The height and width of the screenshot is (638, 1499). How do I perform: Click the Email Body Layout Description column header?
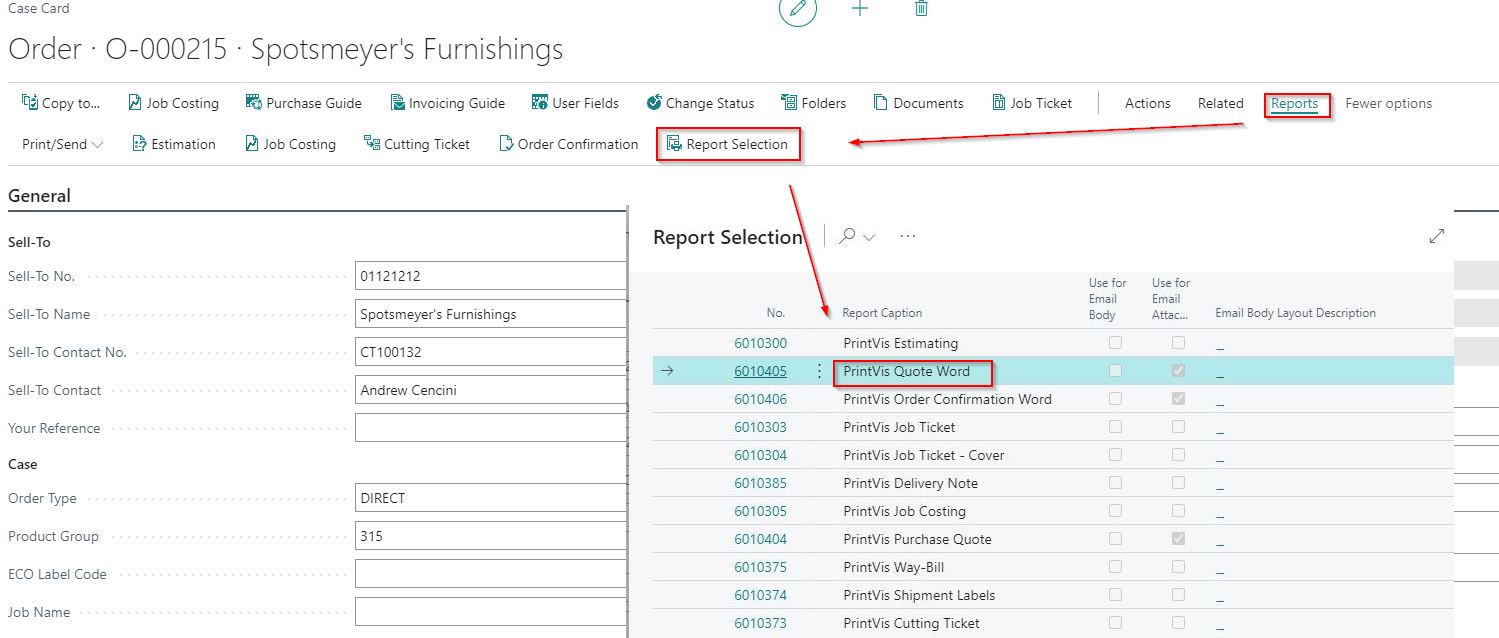(x=1295, y=313)
